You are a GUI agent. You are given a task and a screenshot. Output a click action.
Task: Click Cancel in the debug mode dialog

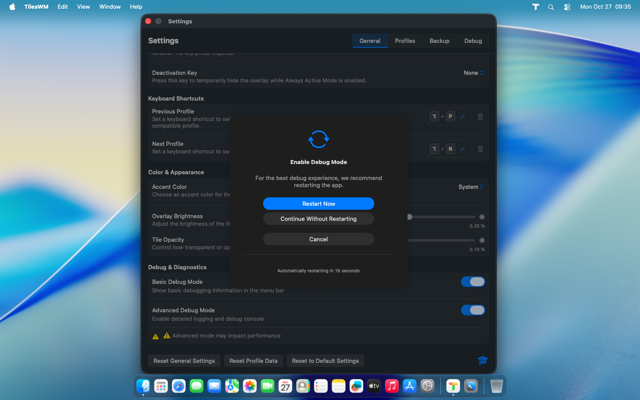(318, 239)
